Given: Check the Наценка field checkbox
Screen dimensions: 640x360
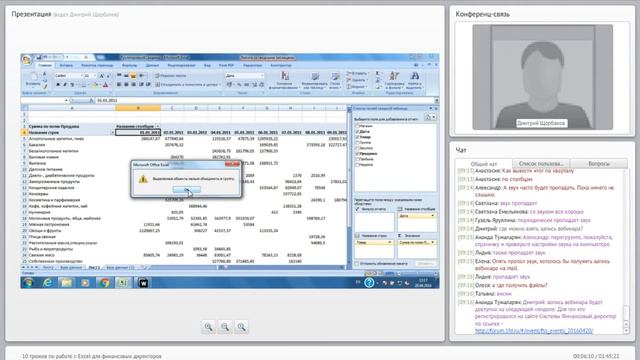Looking at the screenshot, I should [x=357, y=165].
